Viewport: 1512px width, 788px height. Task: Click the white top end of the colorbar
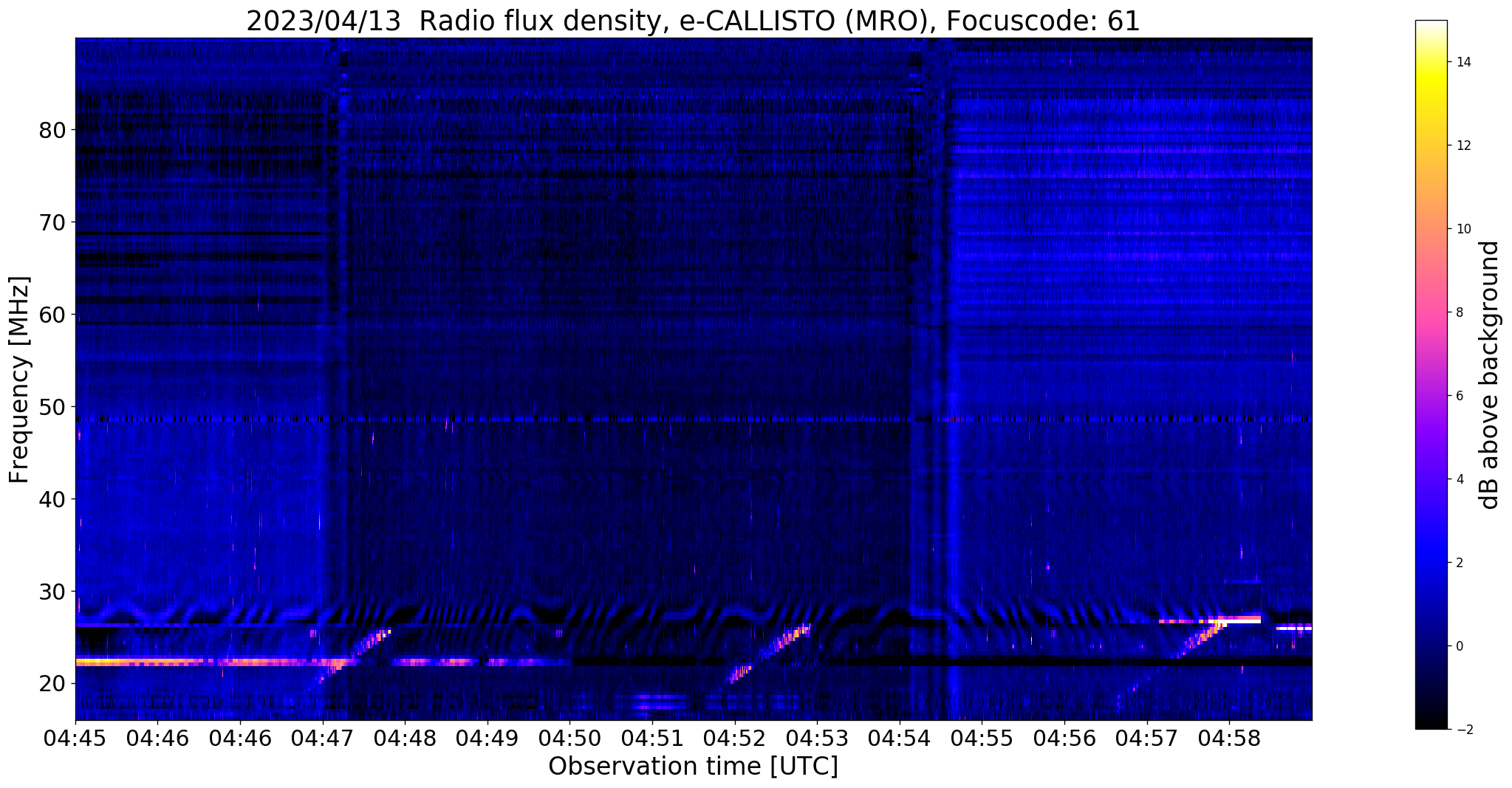point(1431,24)
